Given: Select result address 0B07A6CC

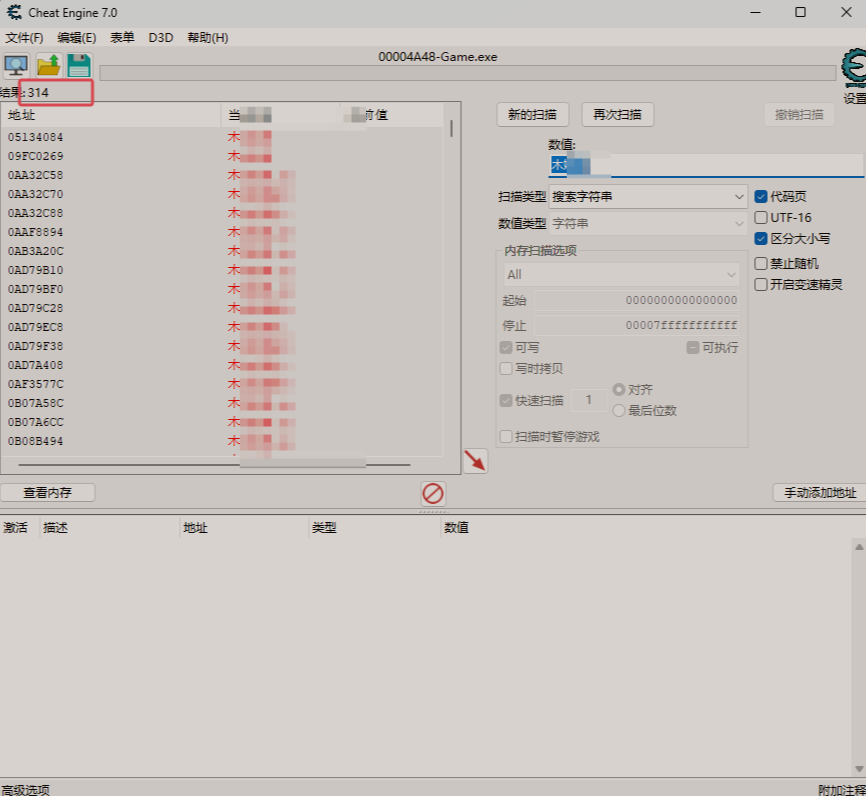Looking at the screenshot, I should coord(35,422).
